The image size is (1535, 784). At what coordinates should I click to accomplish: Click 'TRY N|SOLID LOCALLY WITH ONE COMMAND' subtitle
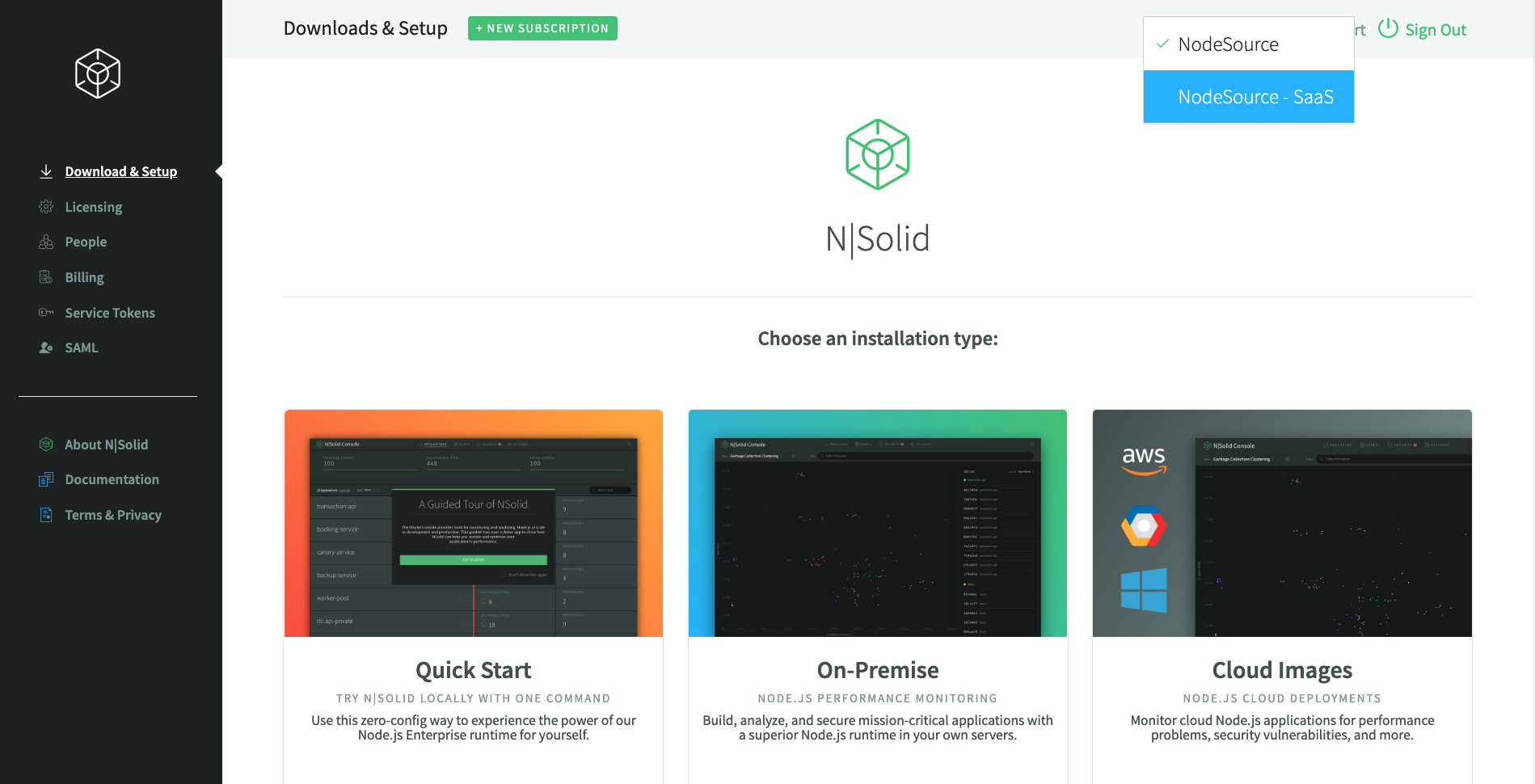coord(474,698)
